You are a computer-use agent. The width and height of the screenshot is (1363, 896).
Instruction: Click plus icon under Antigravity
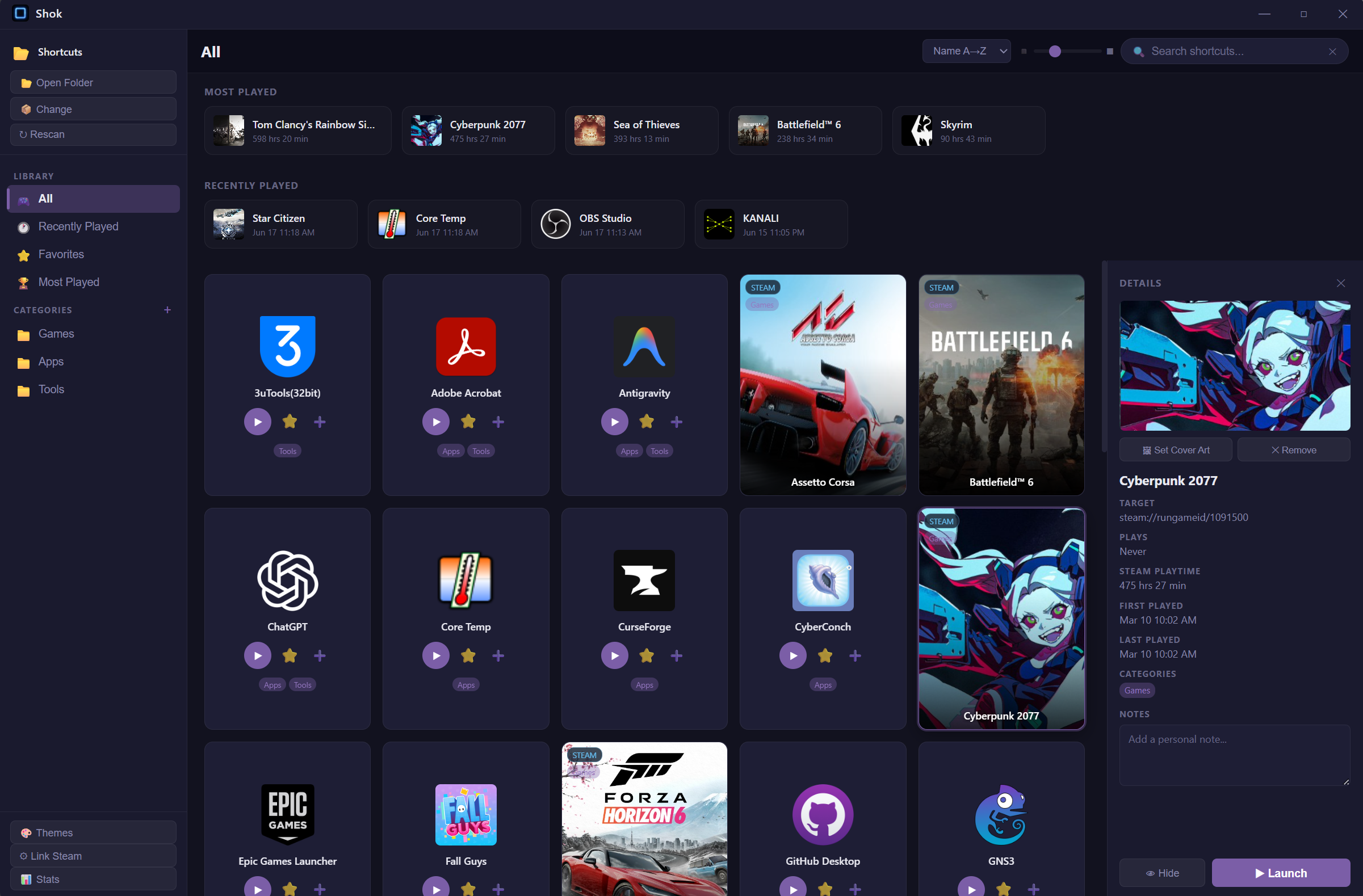pyautogui.click(x=676, y=422)
